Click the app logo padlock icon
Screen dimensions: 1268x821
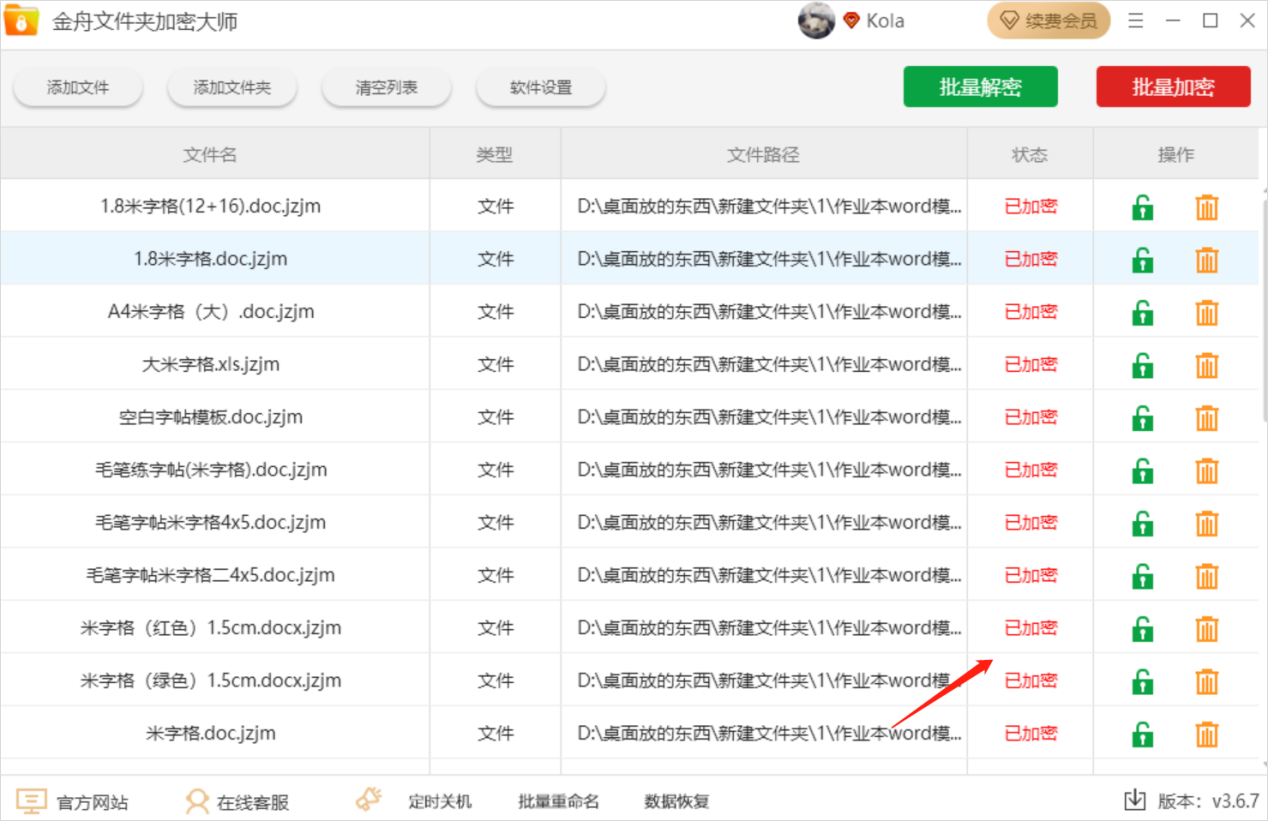click(21, 20)
